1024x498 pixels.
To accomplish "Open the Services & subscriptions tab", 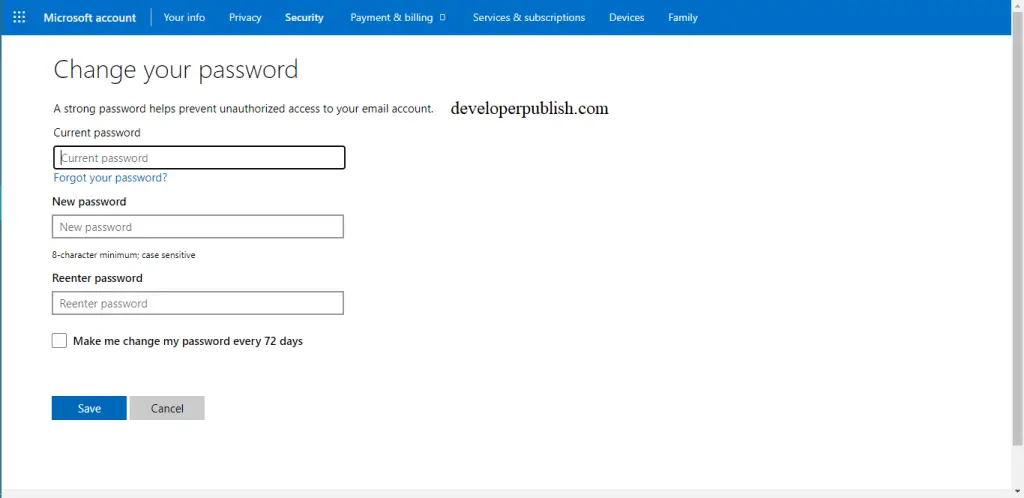I will [x=529, y=18].
